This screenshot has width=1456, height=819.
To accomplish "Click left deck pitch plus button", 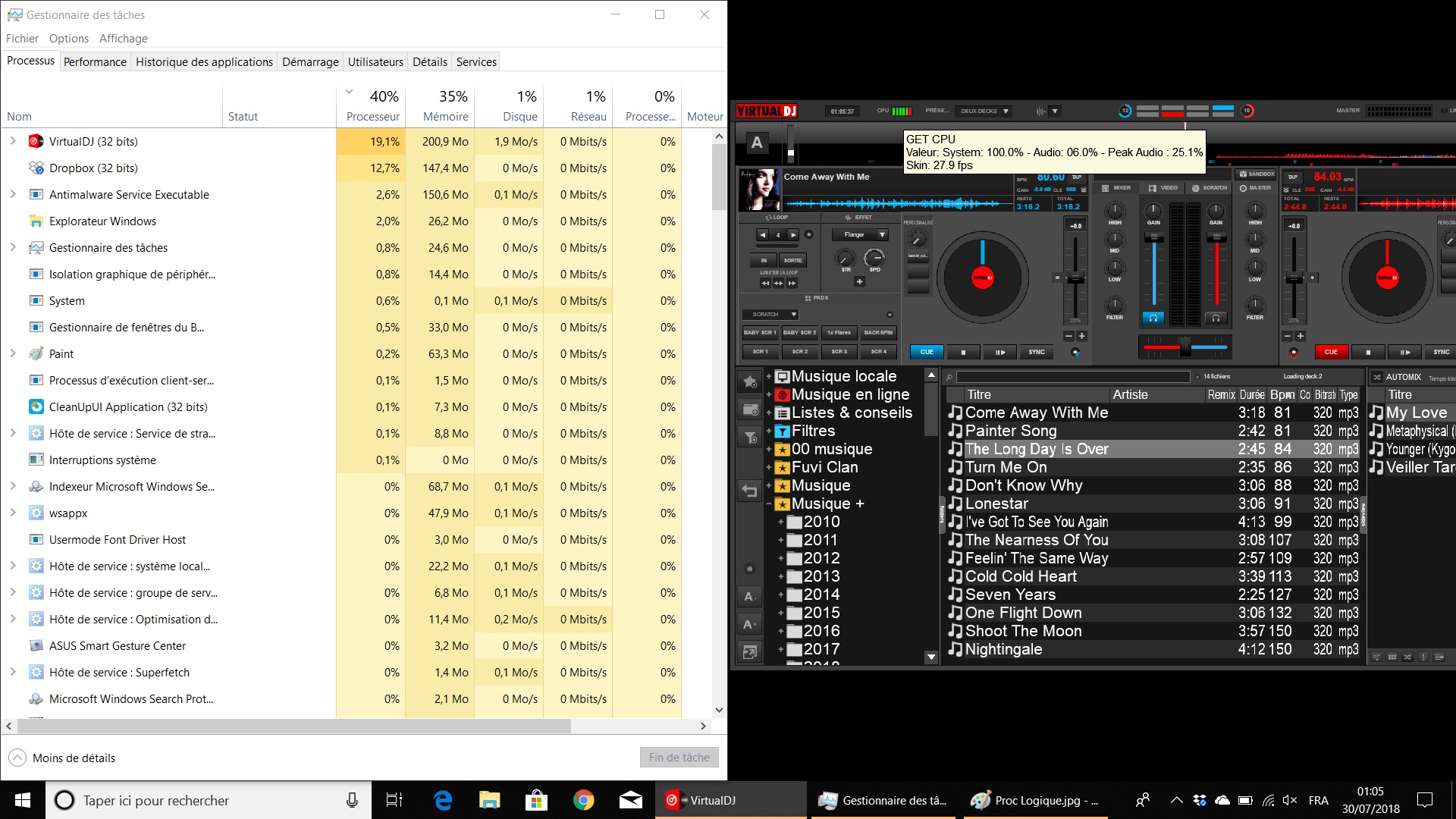I will [x=1082, y=336].
